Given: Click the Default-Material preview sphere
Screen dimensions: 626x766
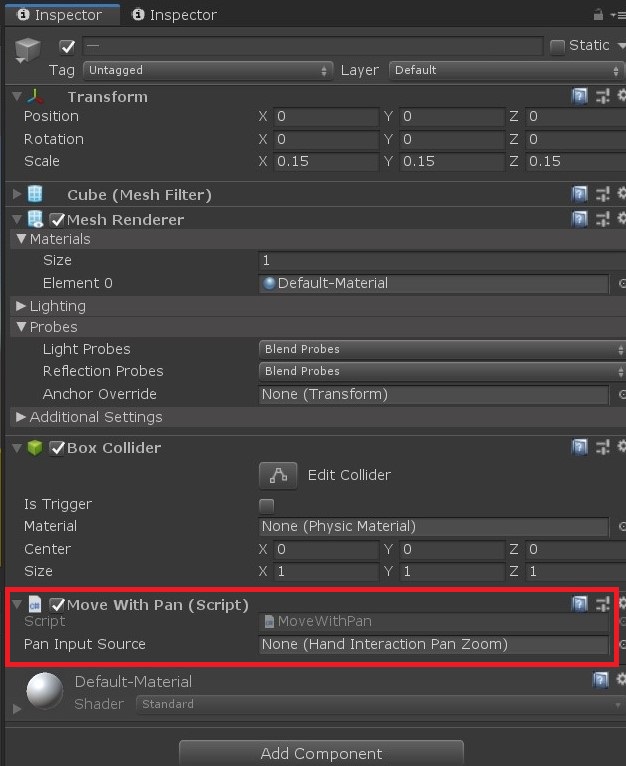Looking at the screenshot, I should coord(44,691).
